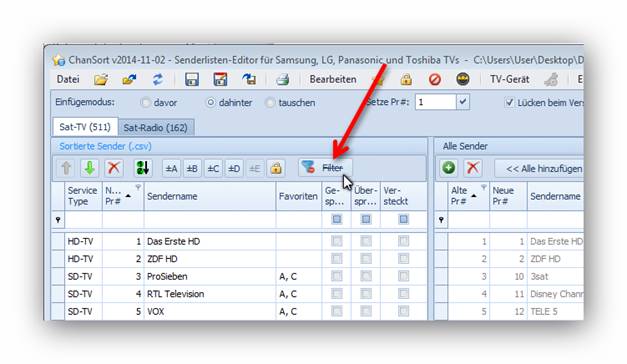Toggle Über-spr... filter row checkbox
This screenshot has width=627, height=364.
[x=366, y=219]
